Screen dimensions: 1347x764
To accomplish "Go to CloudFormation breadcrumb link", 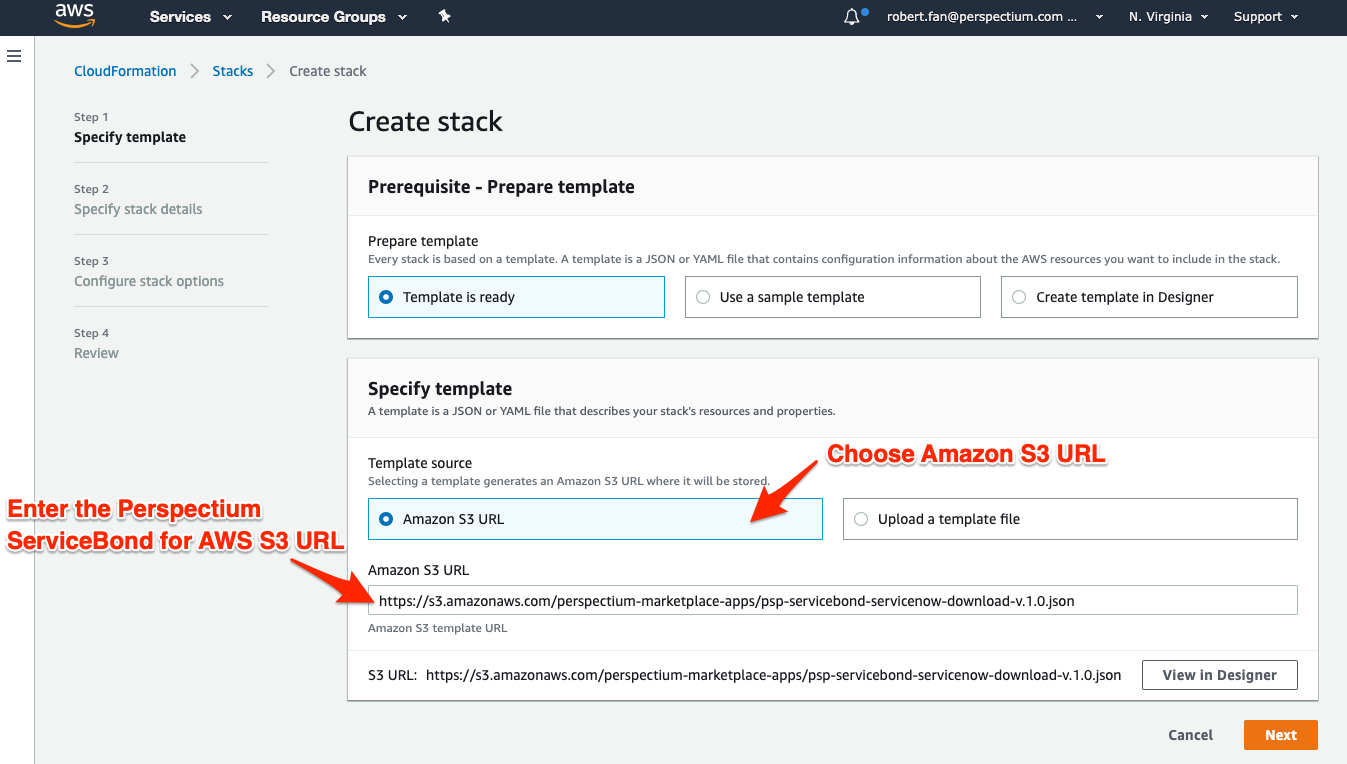I will pos(125,71).
